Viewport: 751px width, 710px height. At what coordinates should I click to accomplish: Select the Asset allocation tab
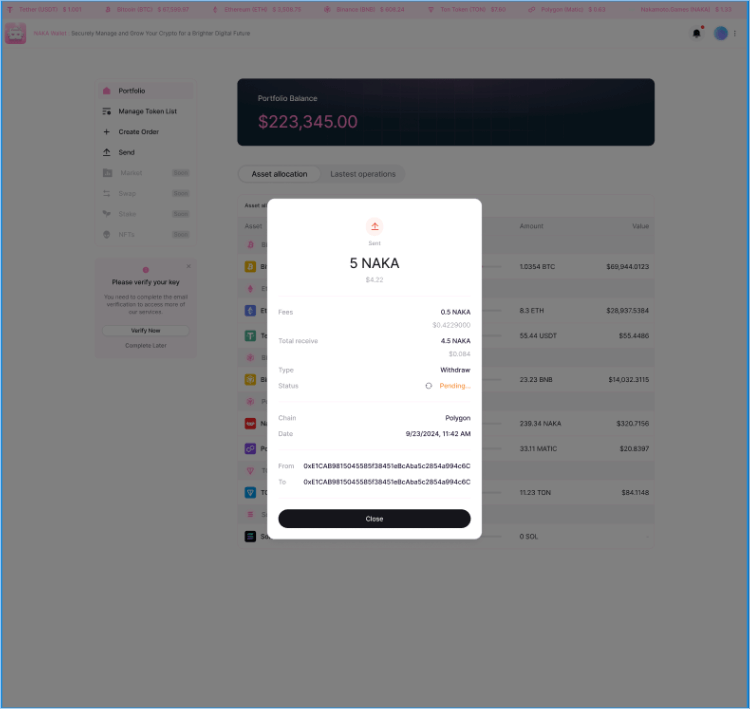tap(279, 174)
